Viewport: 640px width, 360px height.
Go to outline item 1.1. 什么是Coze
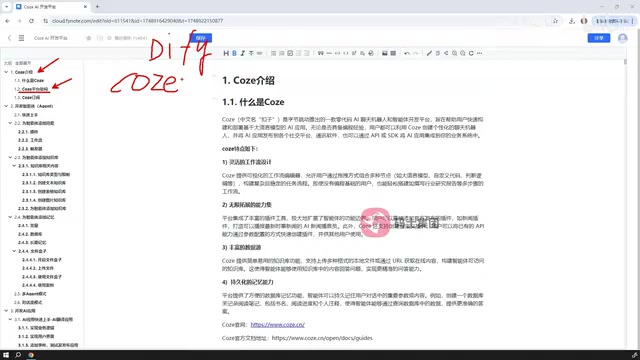(x=29, y=80)
